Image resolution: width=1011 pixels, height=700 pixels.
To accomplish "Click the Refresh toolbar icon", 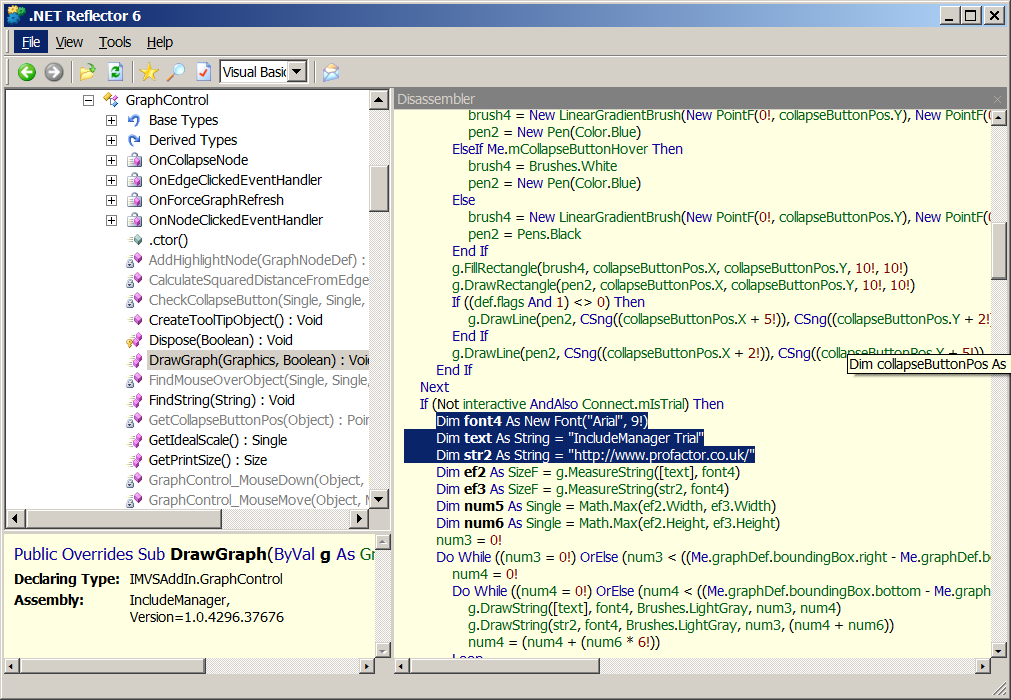I will coord(115,72).
